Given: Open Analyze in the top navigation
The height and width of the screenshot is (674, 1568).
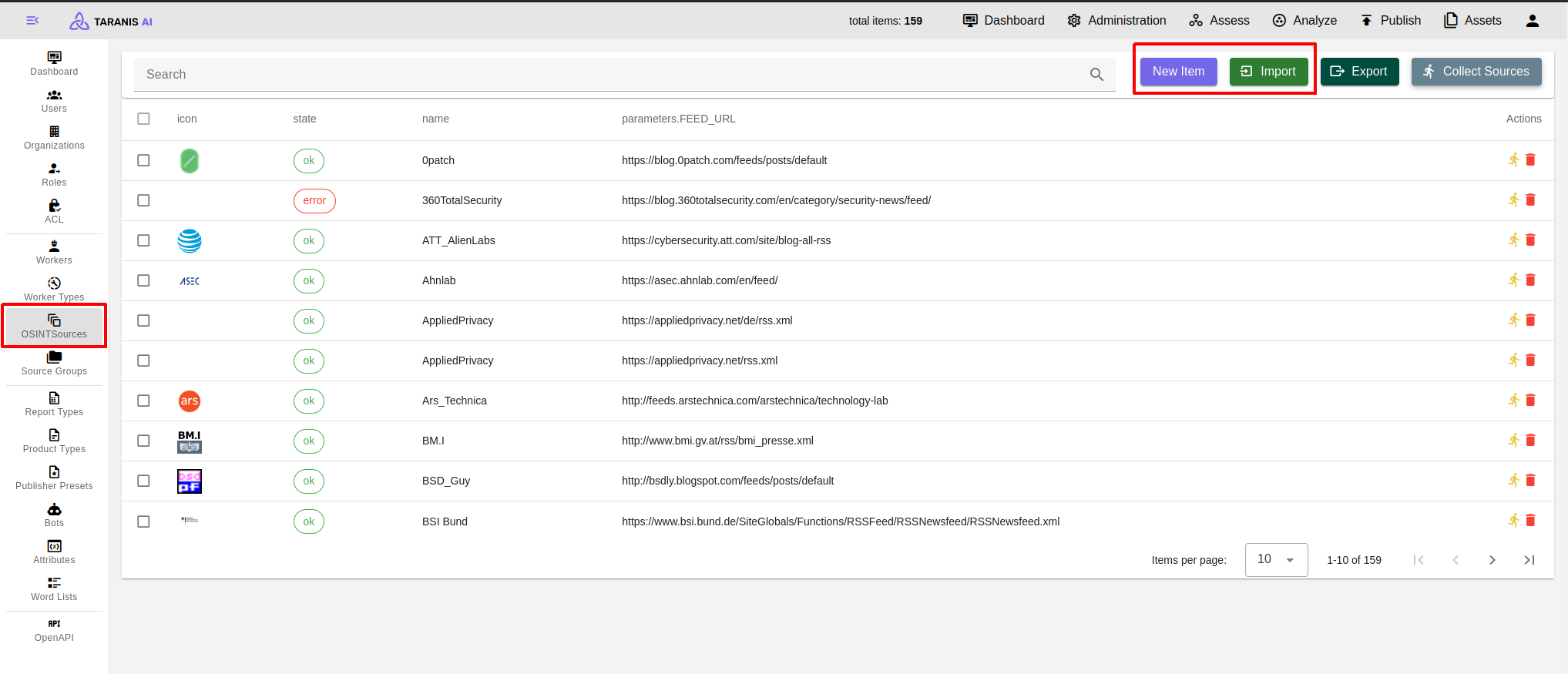Looking at the screenshot, I should coord(1304,21).
